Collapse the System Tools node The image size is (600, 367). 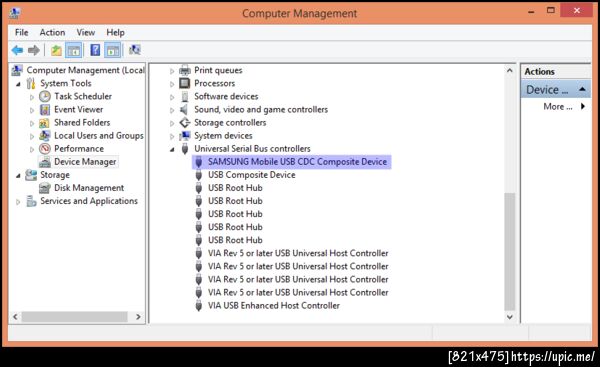point(18,84)
